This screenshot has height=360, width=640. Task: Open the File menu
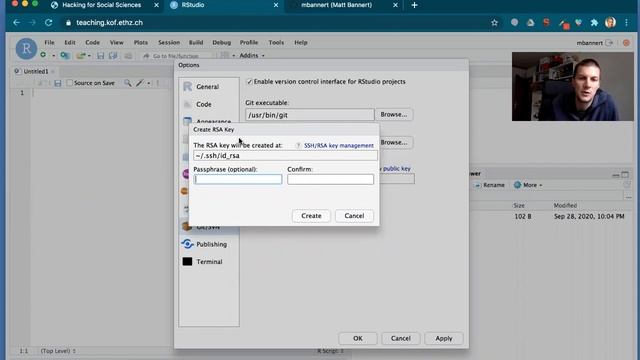(x=49, y=42)
